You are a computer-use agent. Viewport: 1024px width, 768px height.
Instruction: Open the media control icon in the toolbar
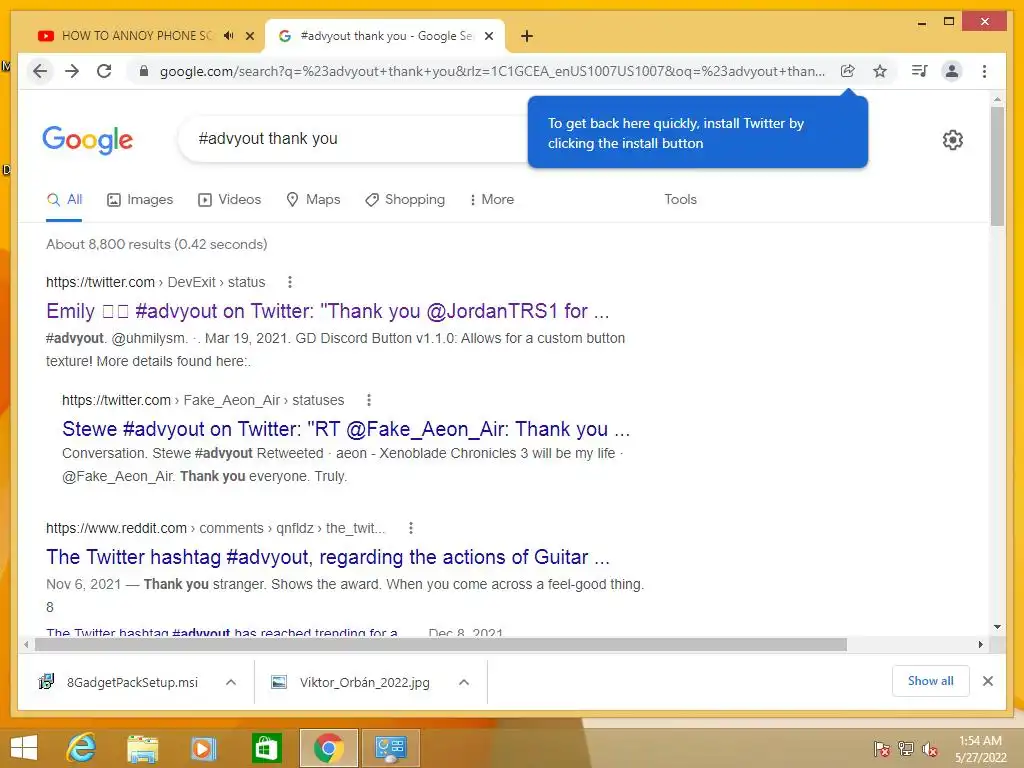[x=920, y=71]
